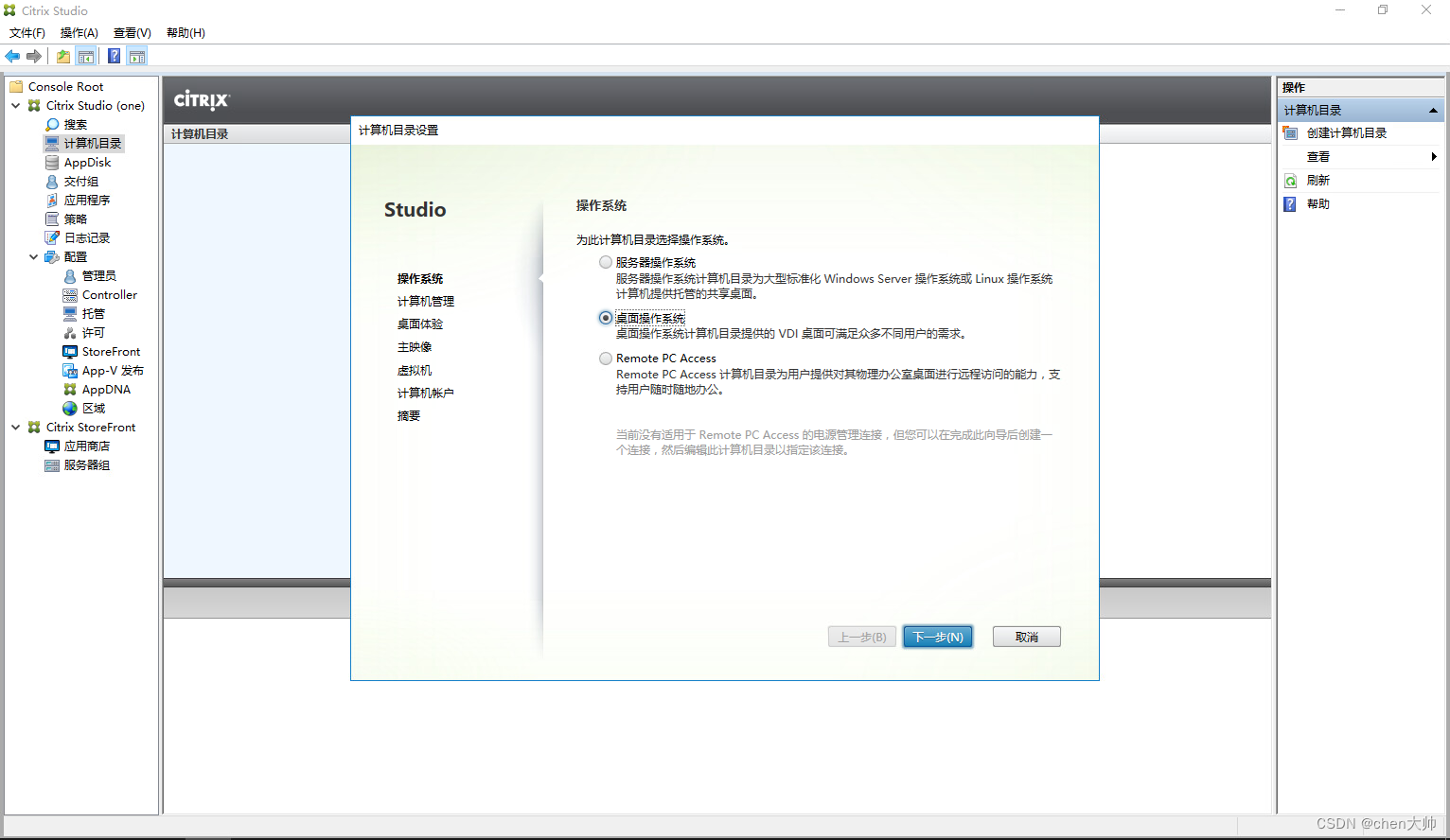1450x840 pixels.
Task: Click the 刷新 refresh icon in actions pane
Action: click(x=1290, y=181)
